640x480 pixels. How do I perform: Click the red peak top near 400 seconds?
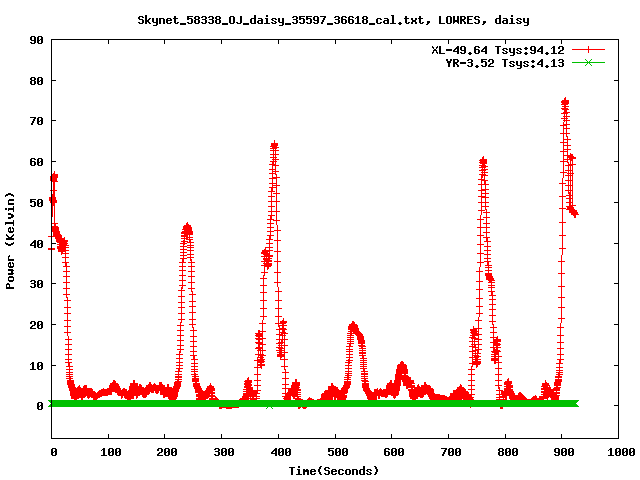pyautogui.click(x=274, y=145)
